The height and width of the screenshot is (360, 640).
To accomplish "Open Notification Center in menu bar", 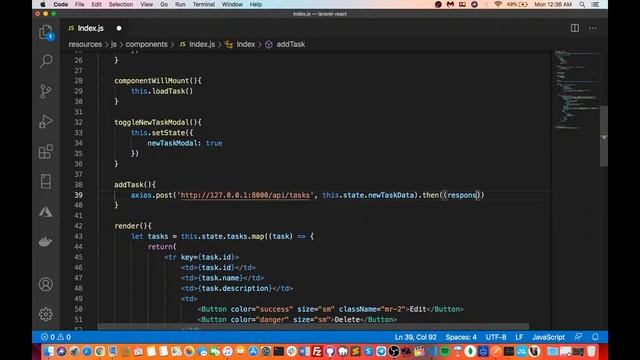I will click(x=595, y=4).
